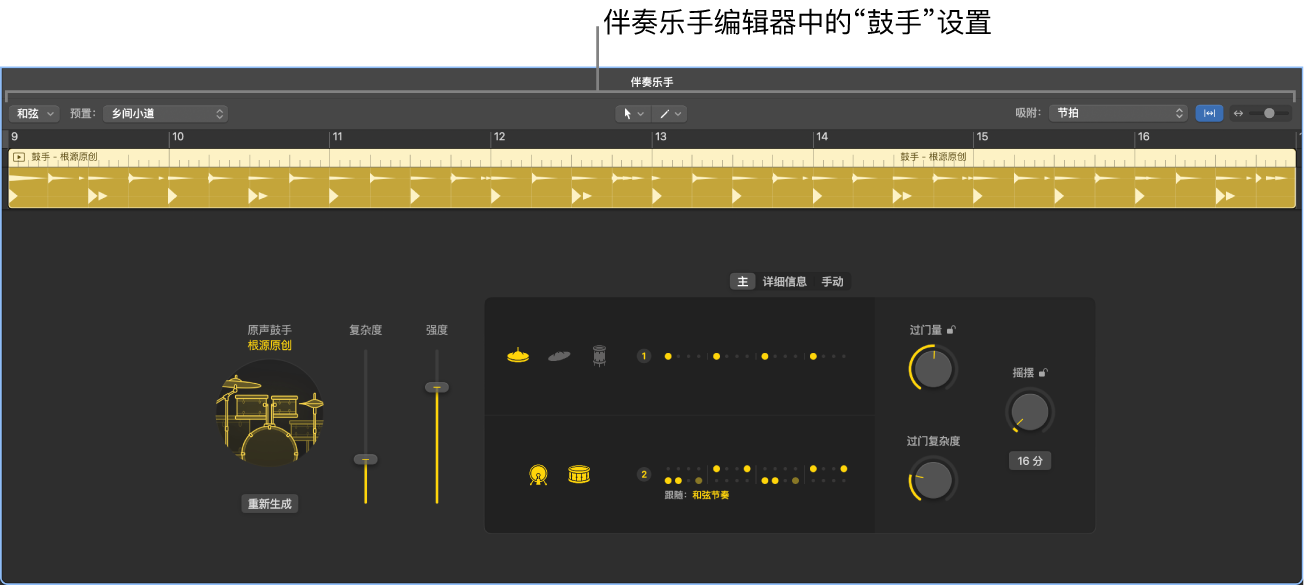Toggle the kick drum instrument icon
Screen dimensions: 1306x585
[538, 475]
